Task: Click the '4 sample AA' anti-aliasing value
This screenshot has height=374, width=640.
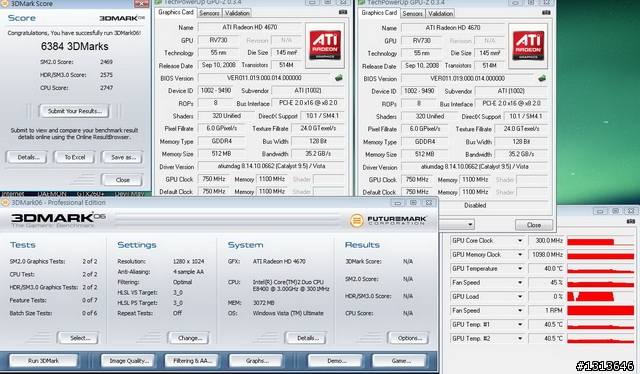Action: 188,272
